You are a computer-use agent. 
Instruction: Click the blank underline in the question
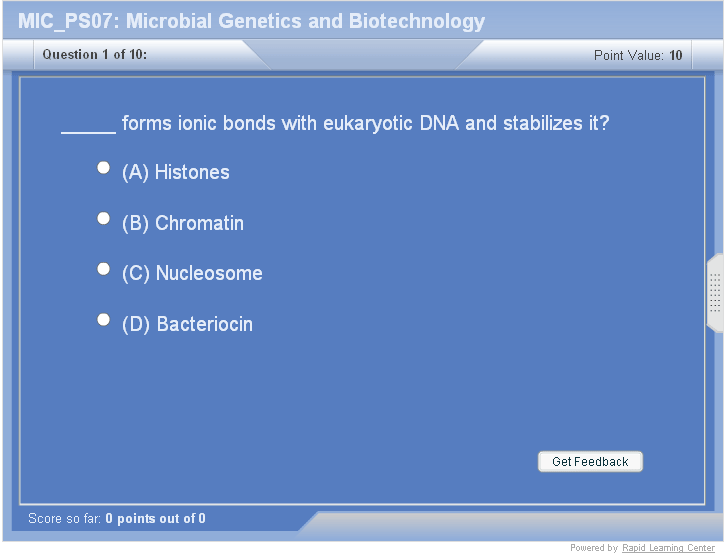89,126
